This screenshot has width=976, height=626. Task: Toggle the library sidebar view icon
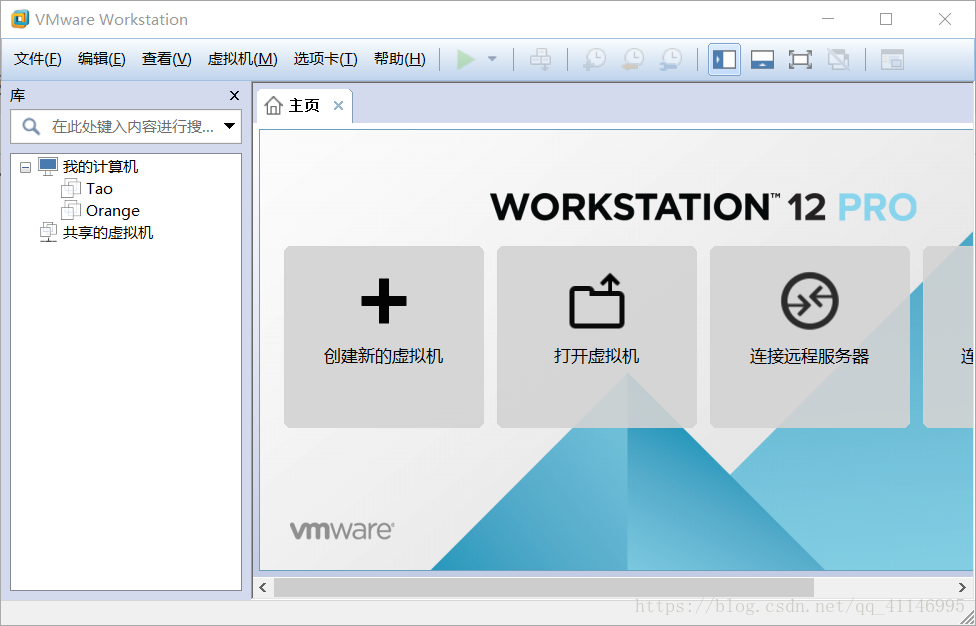click(725, 60)
